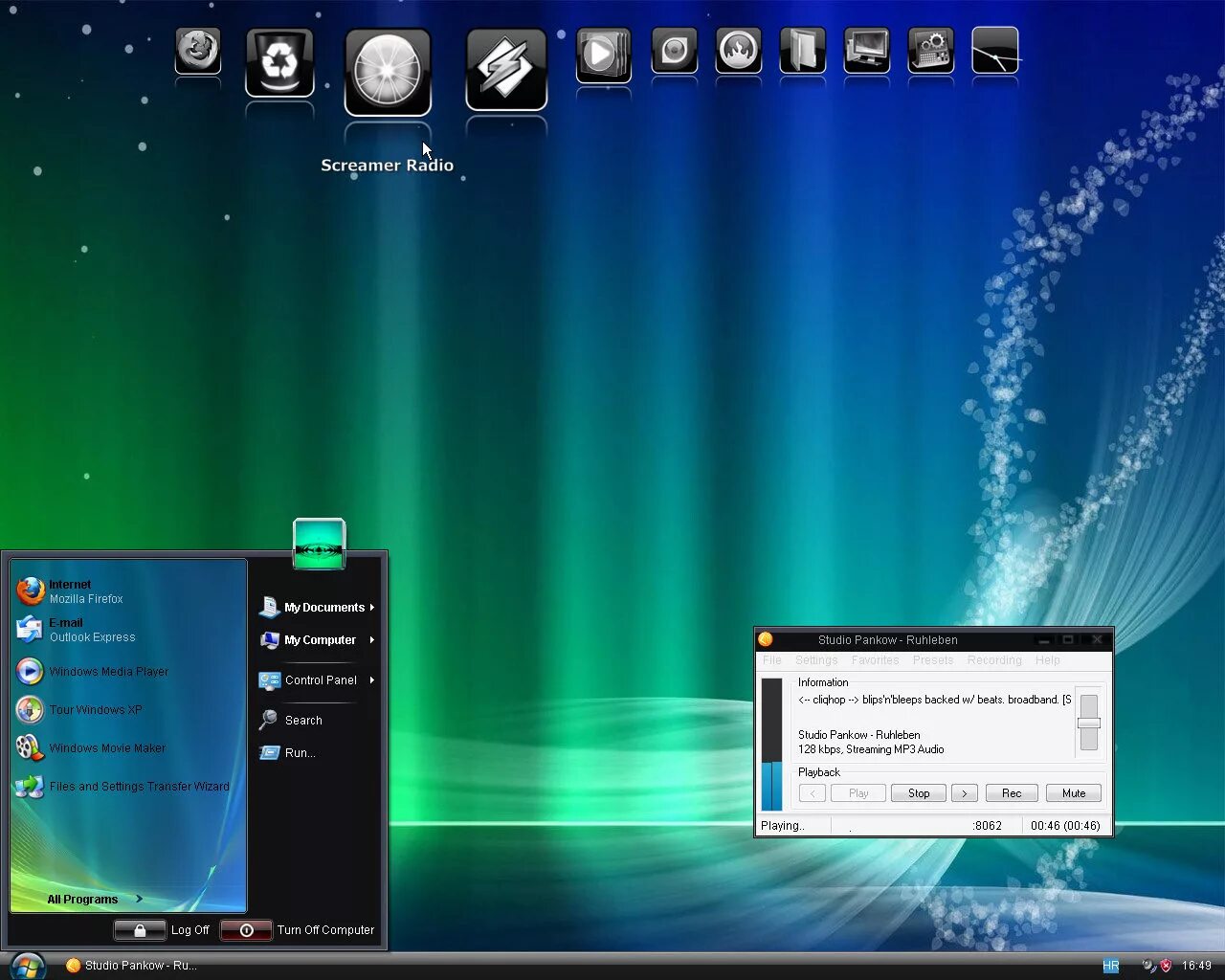This screenshot has width=1225, height=980.
Task: Expand the My Documents submenu arrow
Action: [x=371, y=608]
